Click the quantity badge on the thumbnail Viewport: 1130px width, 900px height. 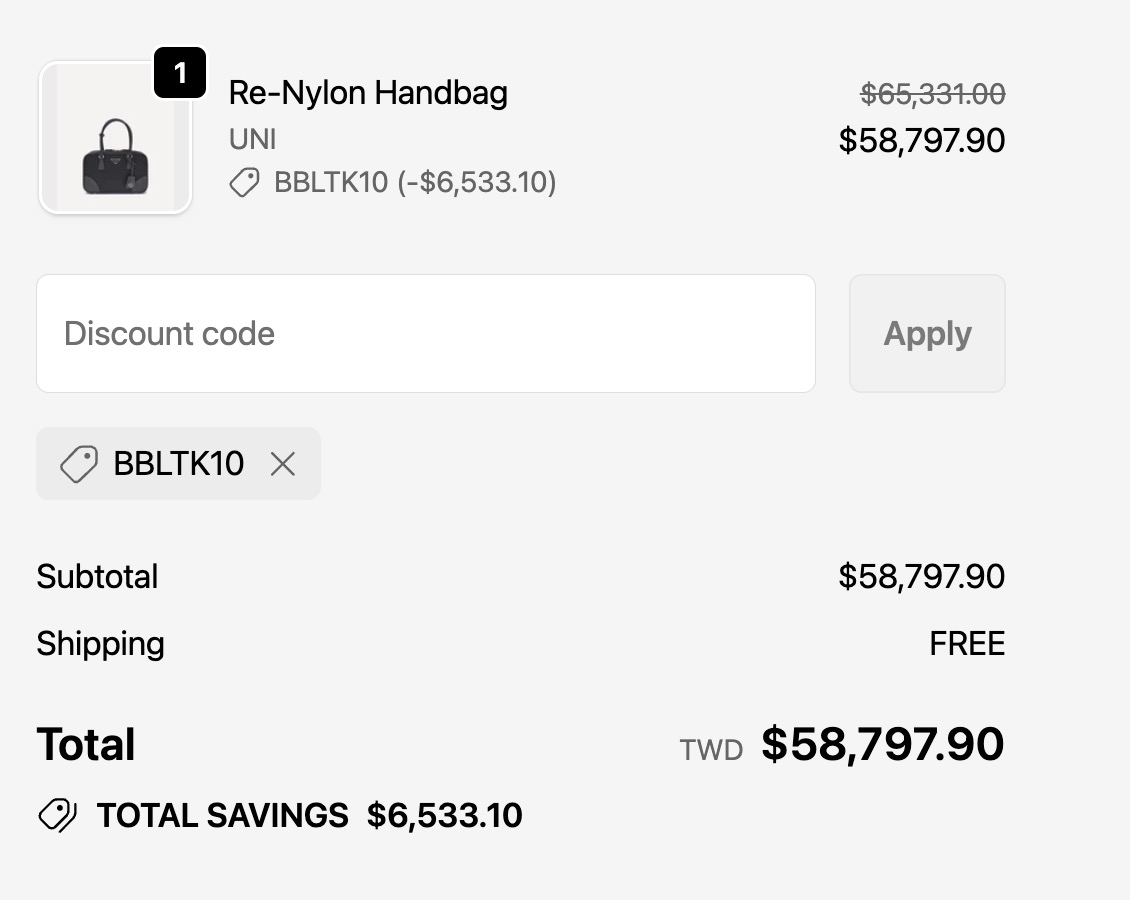180,73
